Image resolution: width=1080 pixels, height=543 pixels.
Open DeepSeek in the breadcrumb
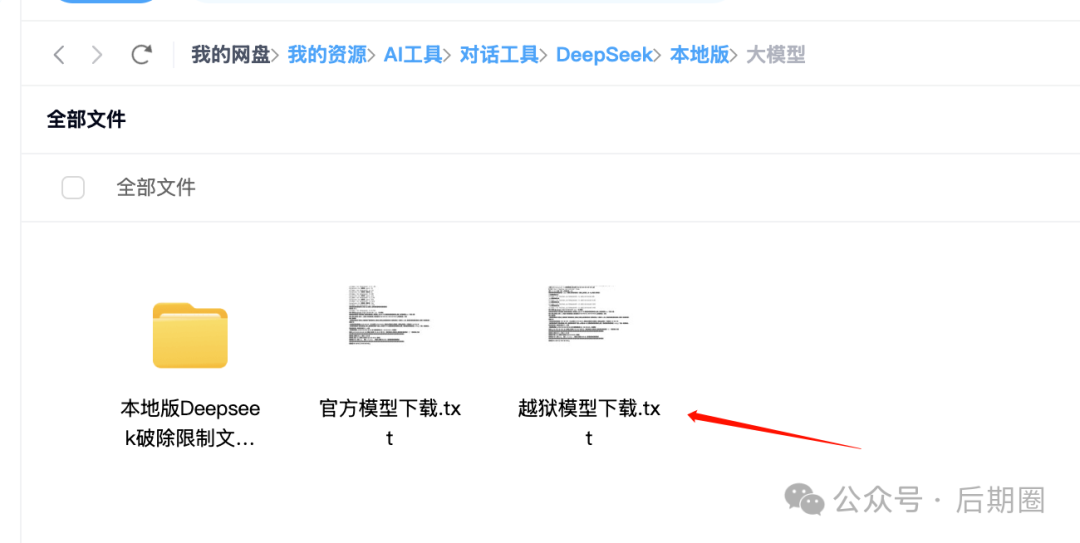tap(604, 54)
